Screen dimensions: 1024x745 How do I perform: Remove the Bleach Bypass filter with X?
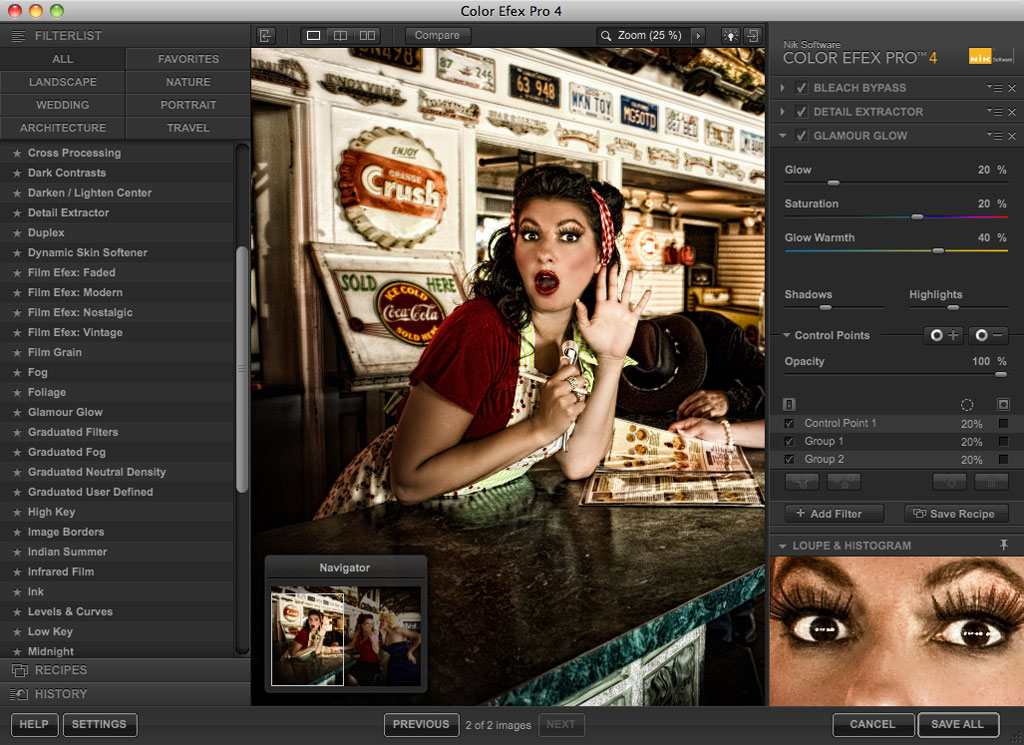[1012, 88]
